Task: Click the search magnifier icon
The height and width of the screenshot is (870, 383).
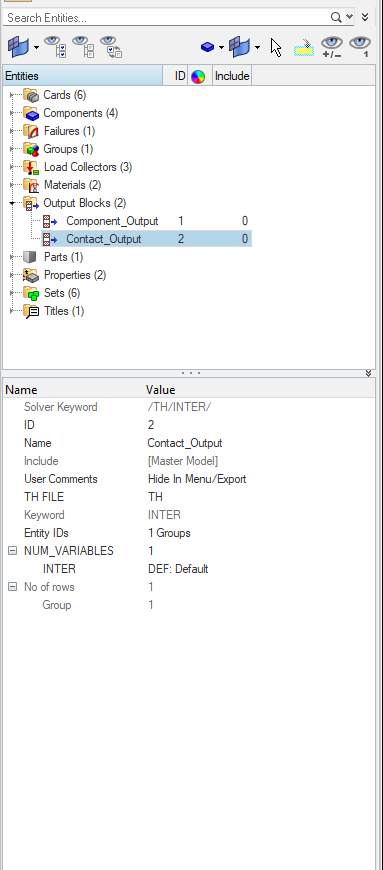Action: [x=336, y=17]
